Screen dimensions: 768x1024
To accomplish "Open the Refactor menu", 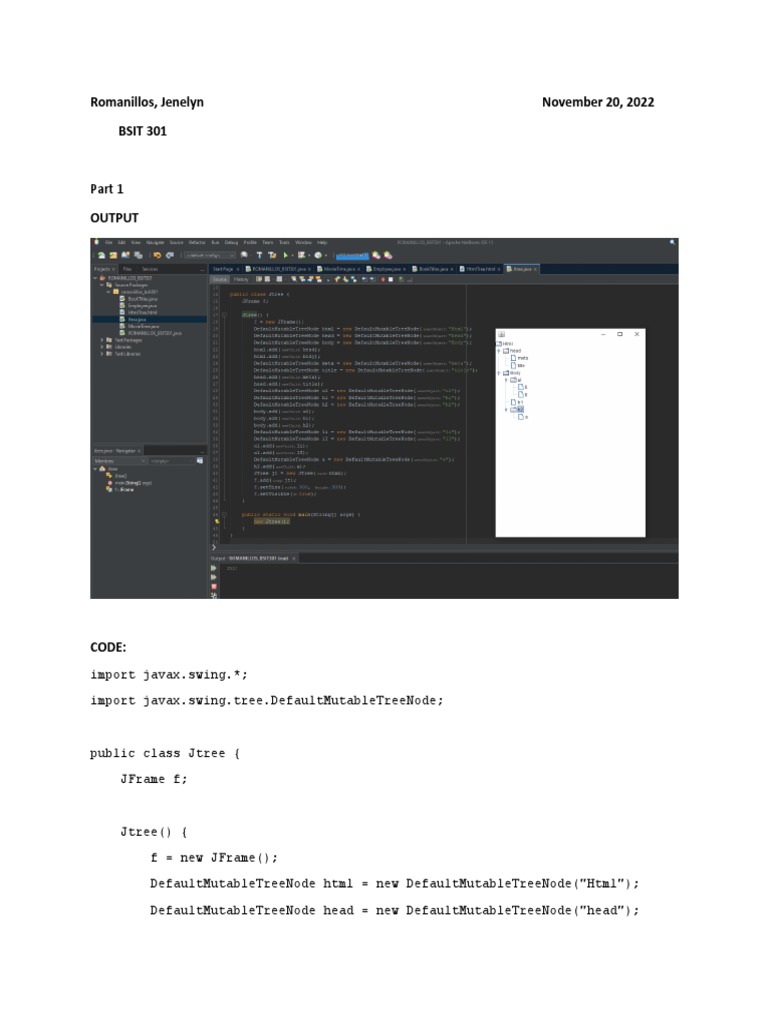I will [x=196, y=242].
